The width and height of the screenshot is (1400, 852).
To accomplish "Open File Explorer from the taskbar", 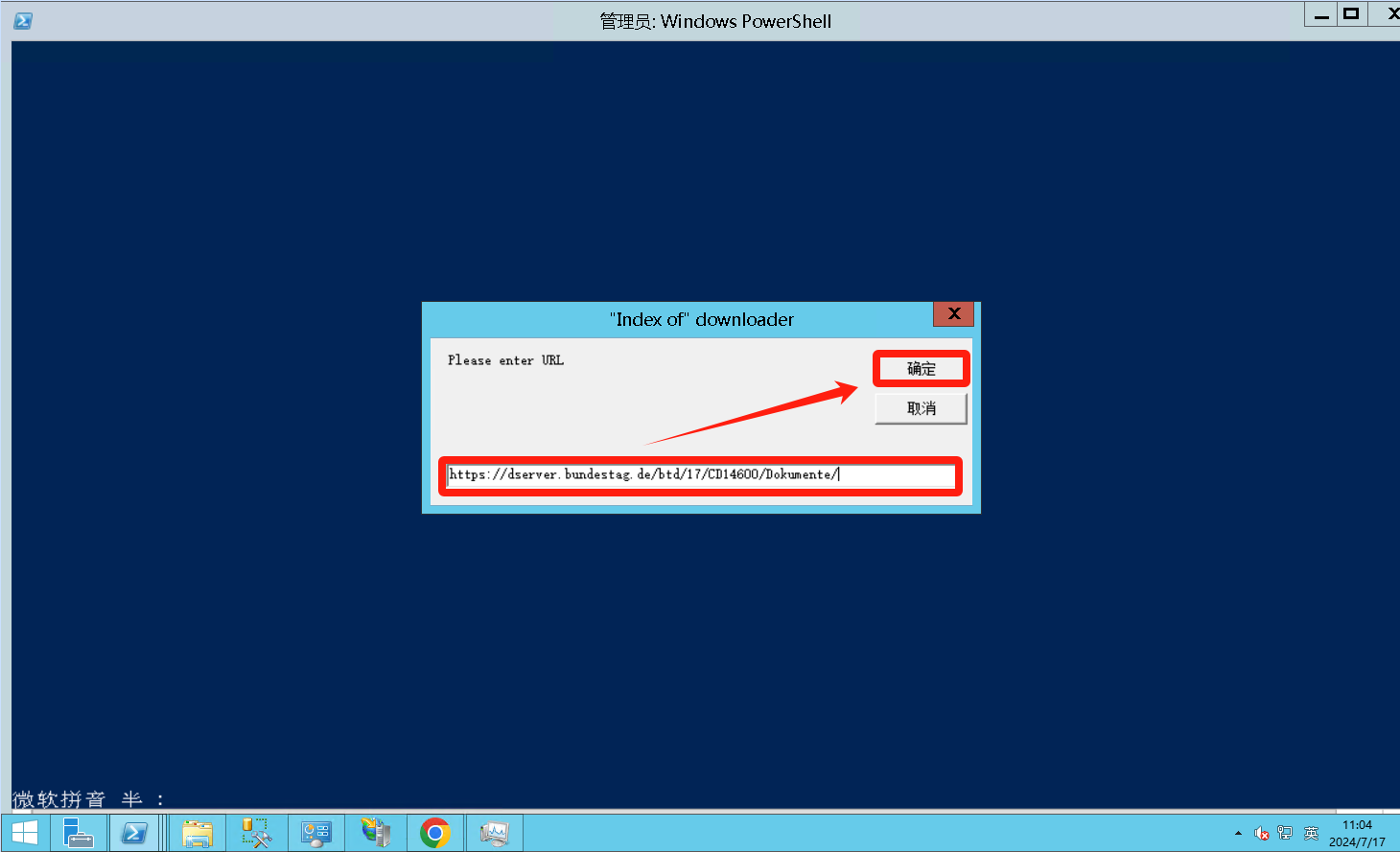I will (198, 833).
